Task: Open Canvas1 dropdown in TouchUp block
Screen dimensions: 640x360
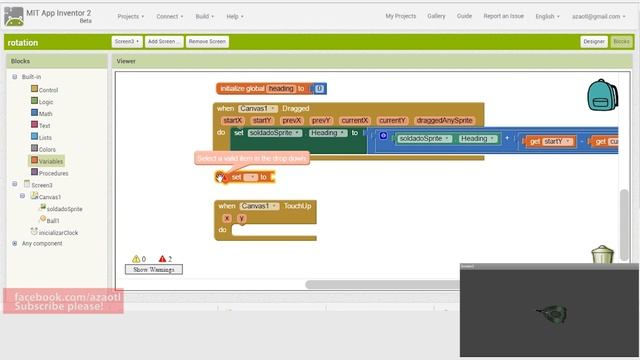Action: pyautogui.click(x=259, y=206)
